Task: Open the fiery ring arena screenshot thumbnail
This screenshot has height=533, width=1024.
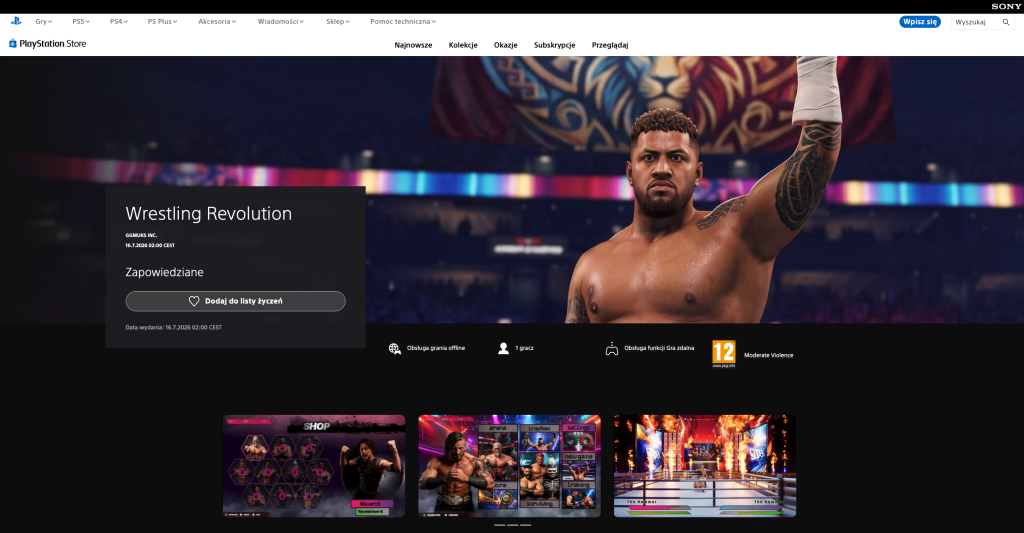Action: pyautogui.click(x=705, y=466)
